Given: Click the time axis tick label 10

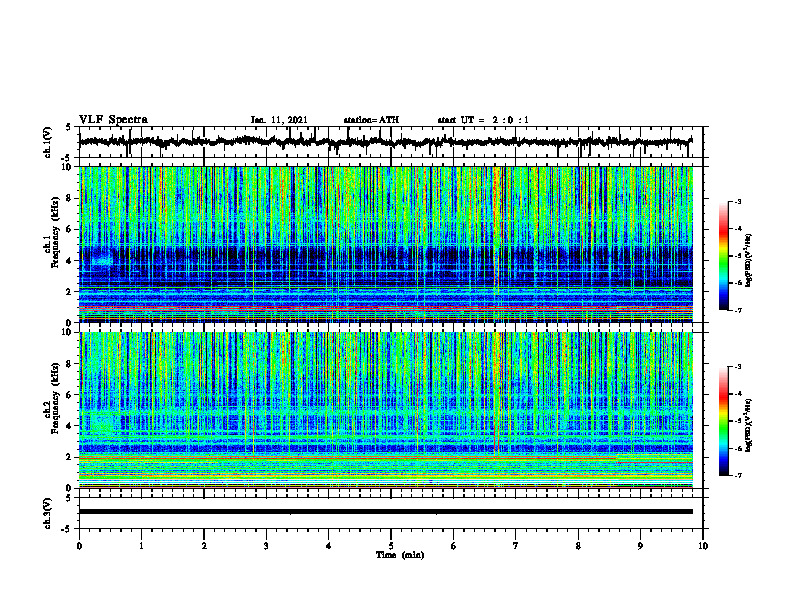Looking at the screenshot, I should pos(703,546).
